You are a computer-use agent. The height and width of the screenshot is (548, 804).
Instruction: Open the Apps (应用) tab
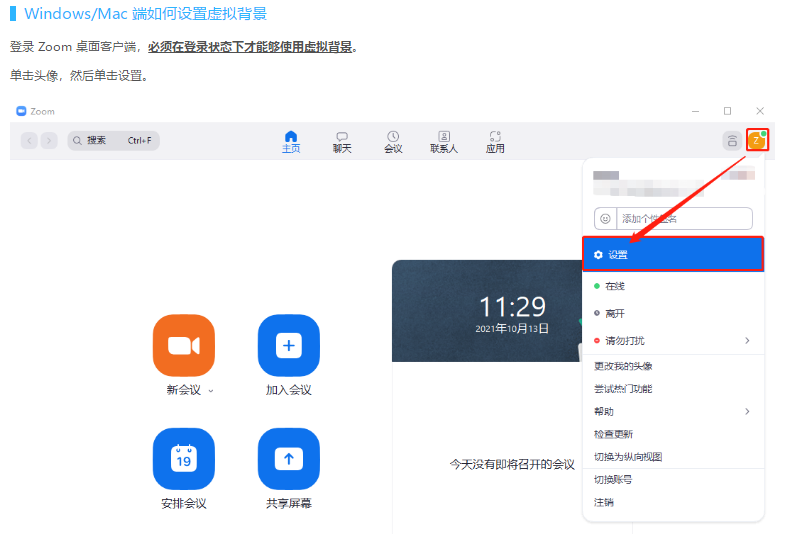[495, 141]
